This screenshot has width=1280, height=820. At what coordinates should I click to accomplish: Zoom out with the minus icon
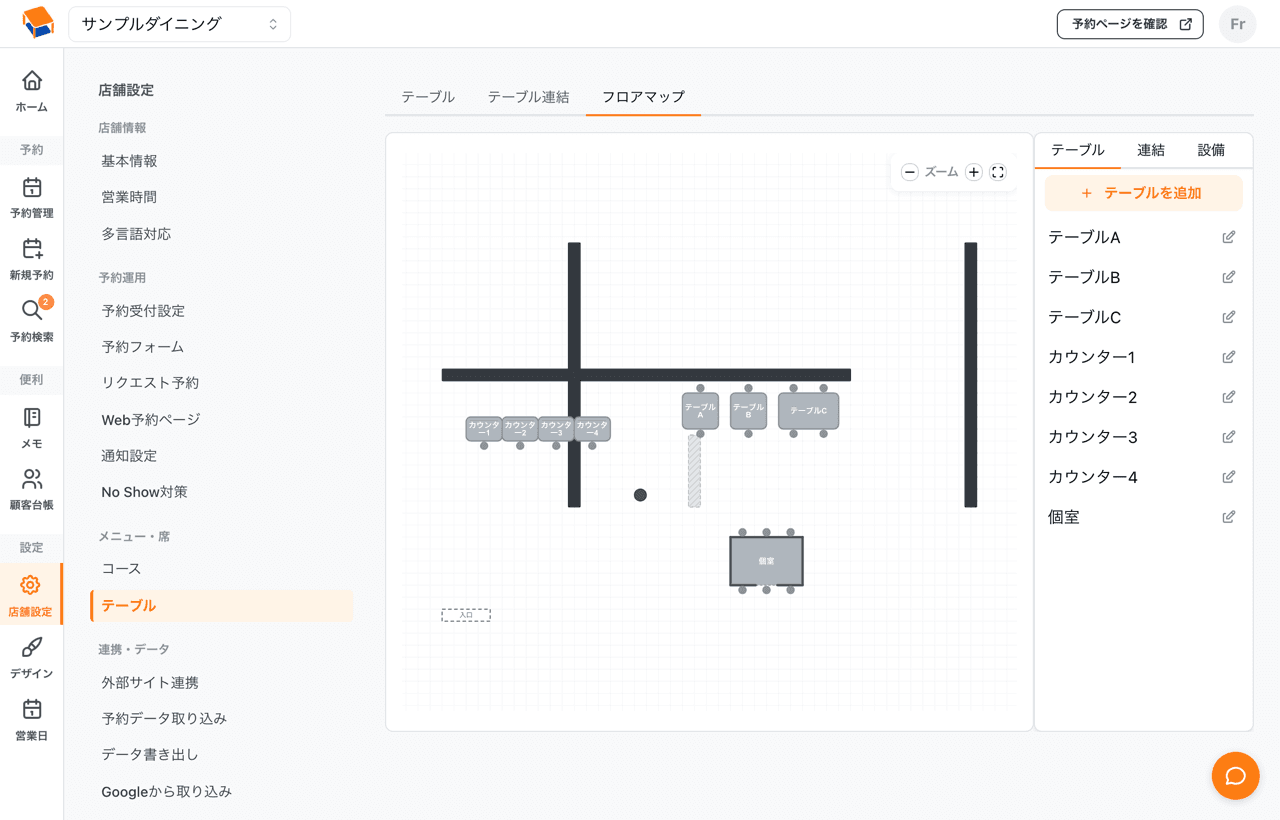click(909, 172)
